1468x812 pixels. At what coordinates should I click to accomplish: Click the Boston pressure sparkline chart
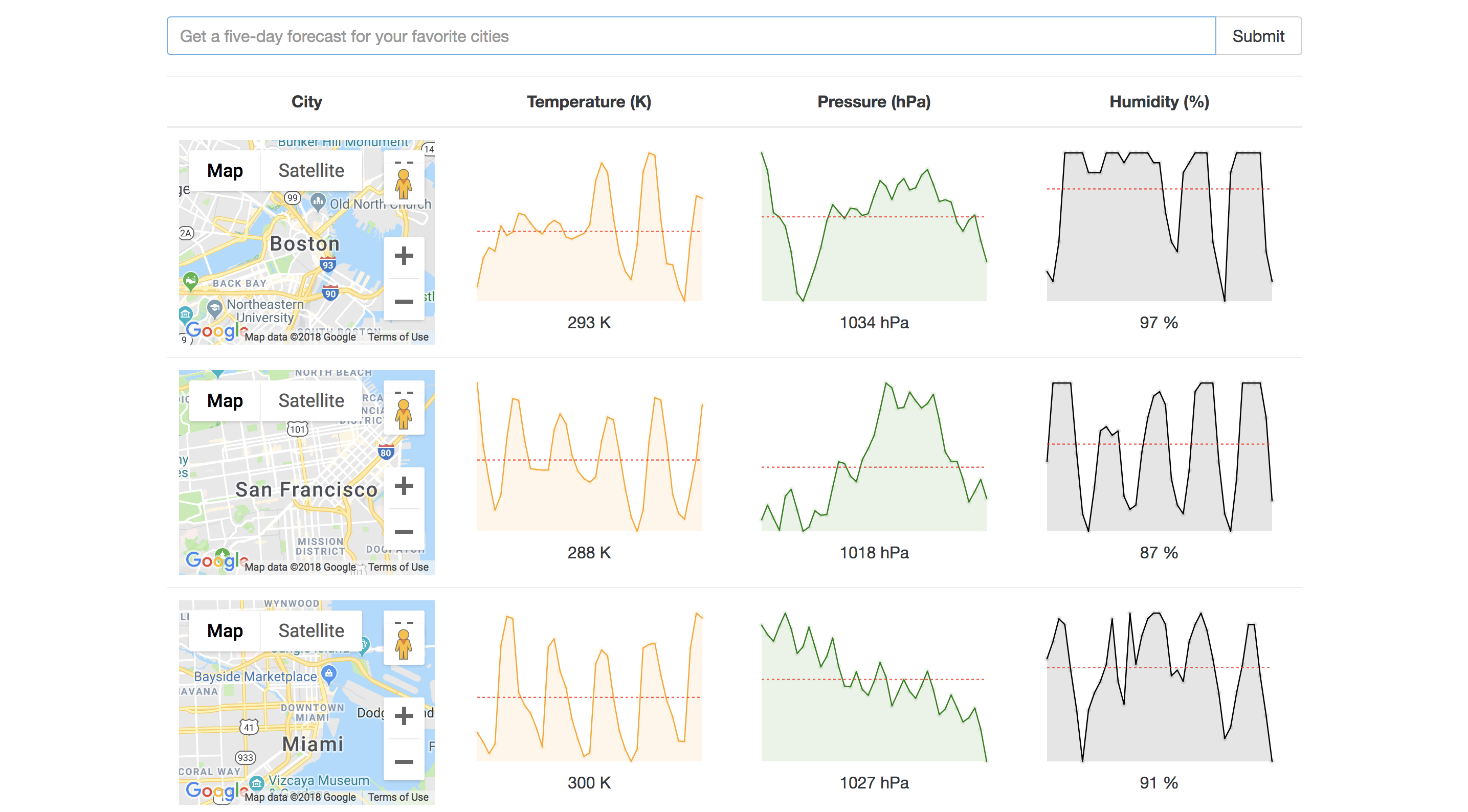coord(874,226)
